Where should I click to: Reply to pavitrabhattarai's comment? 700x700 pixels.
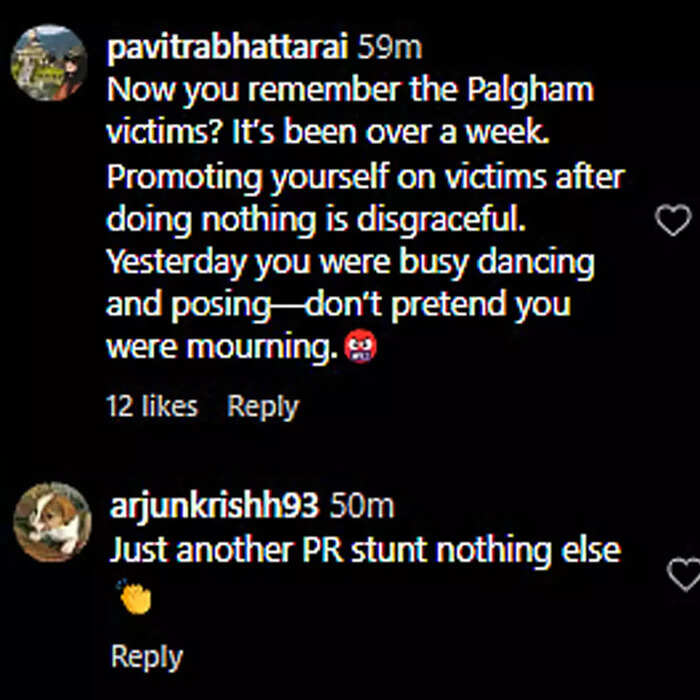pyautogui.click(x=262, y=407)
